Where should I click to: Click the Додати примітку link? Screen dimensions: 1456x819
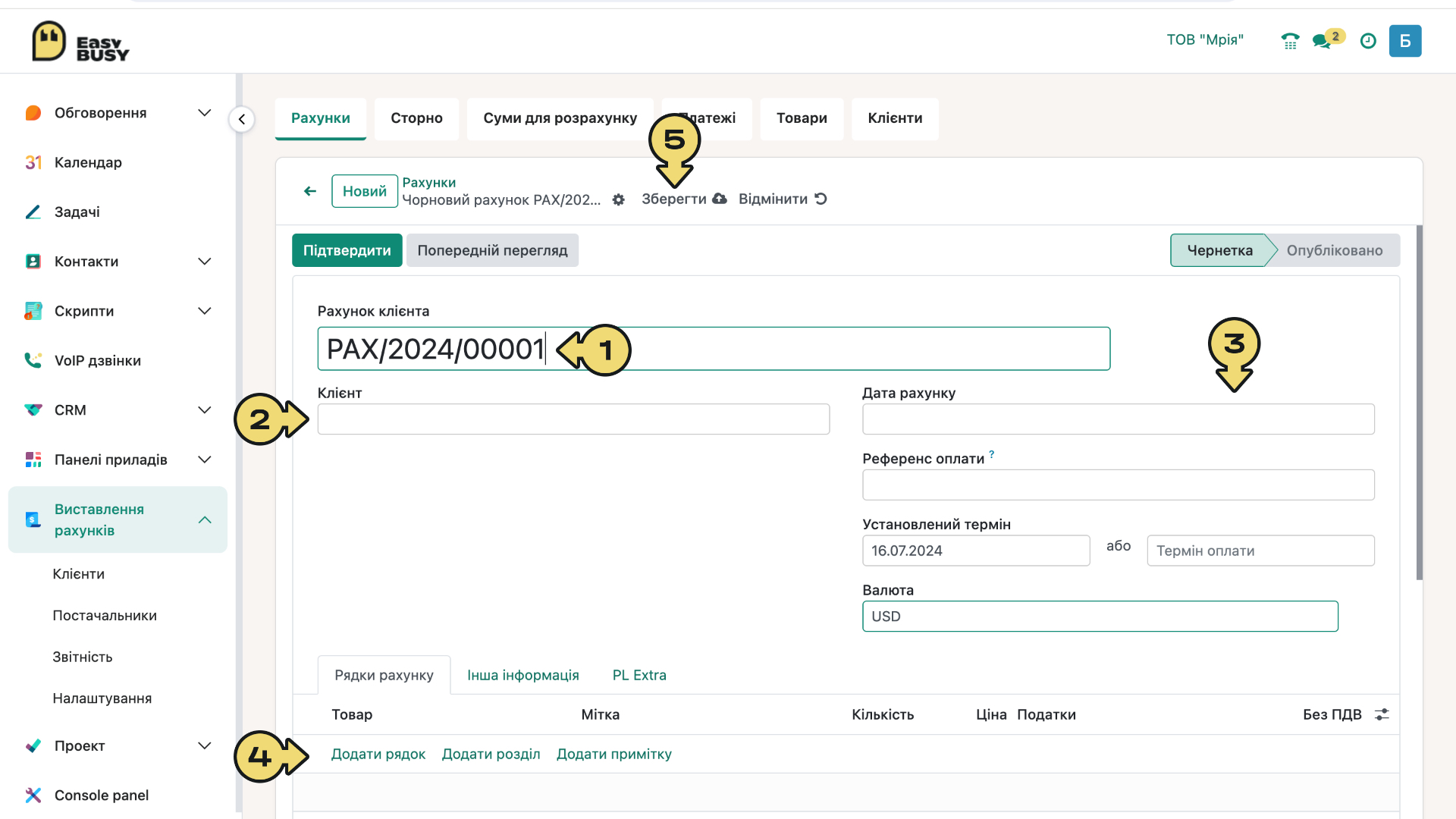tap(614, 754)
